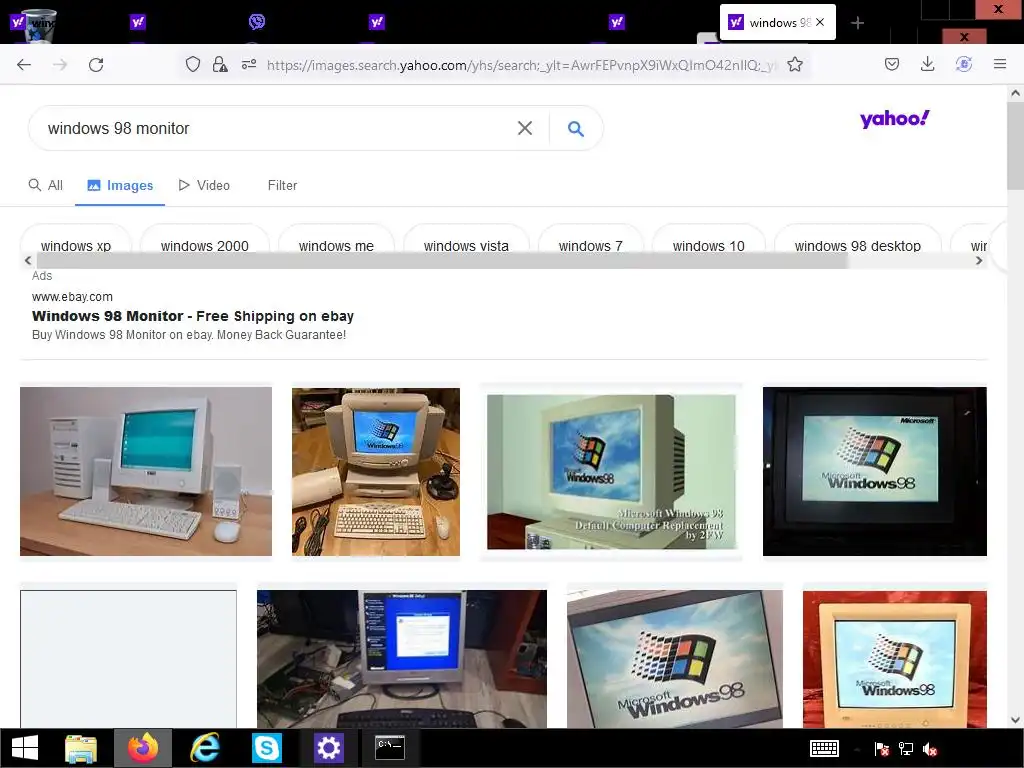
Task: Open the CRT on wooden desk thumbnail
Action: [x=376, y=472]
